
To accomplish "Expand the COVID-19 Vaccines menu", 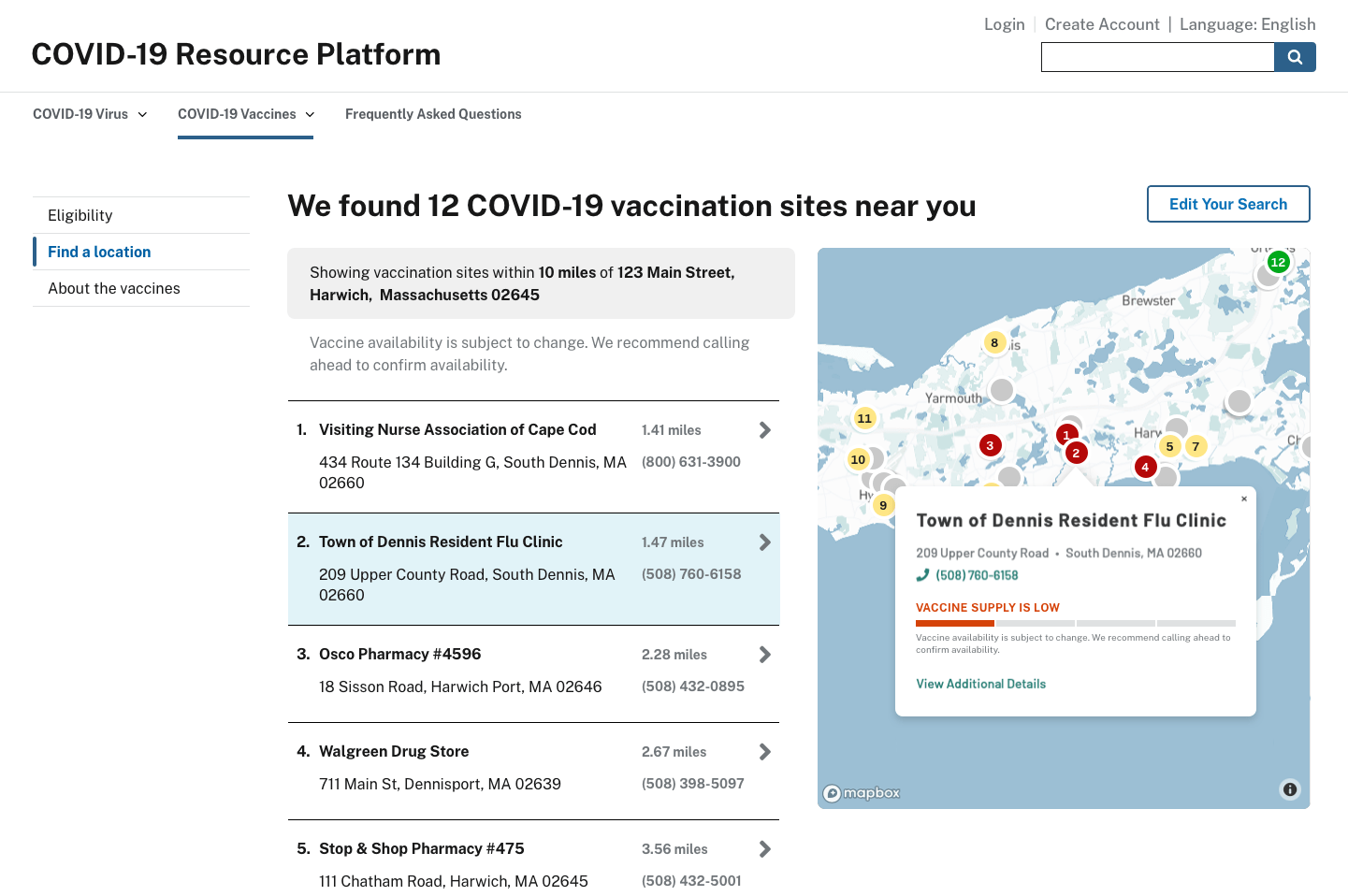I will [x=246, y=114].
